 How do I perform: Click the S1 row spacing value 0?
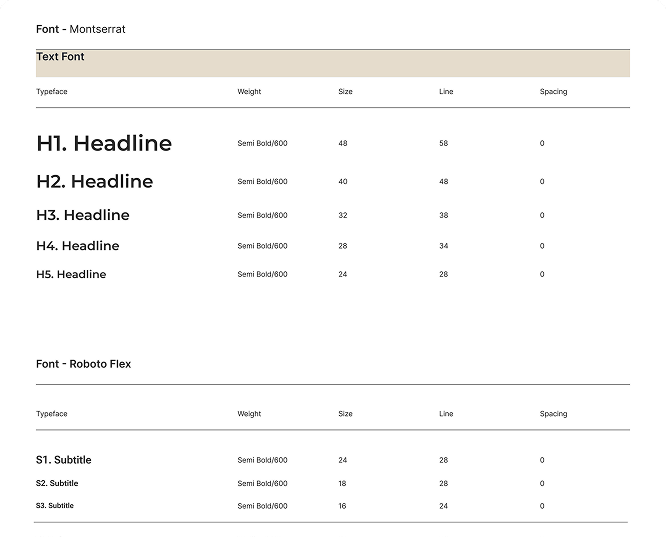pos(542,460)
